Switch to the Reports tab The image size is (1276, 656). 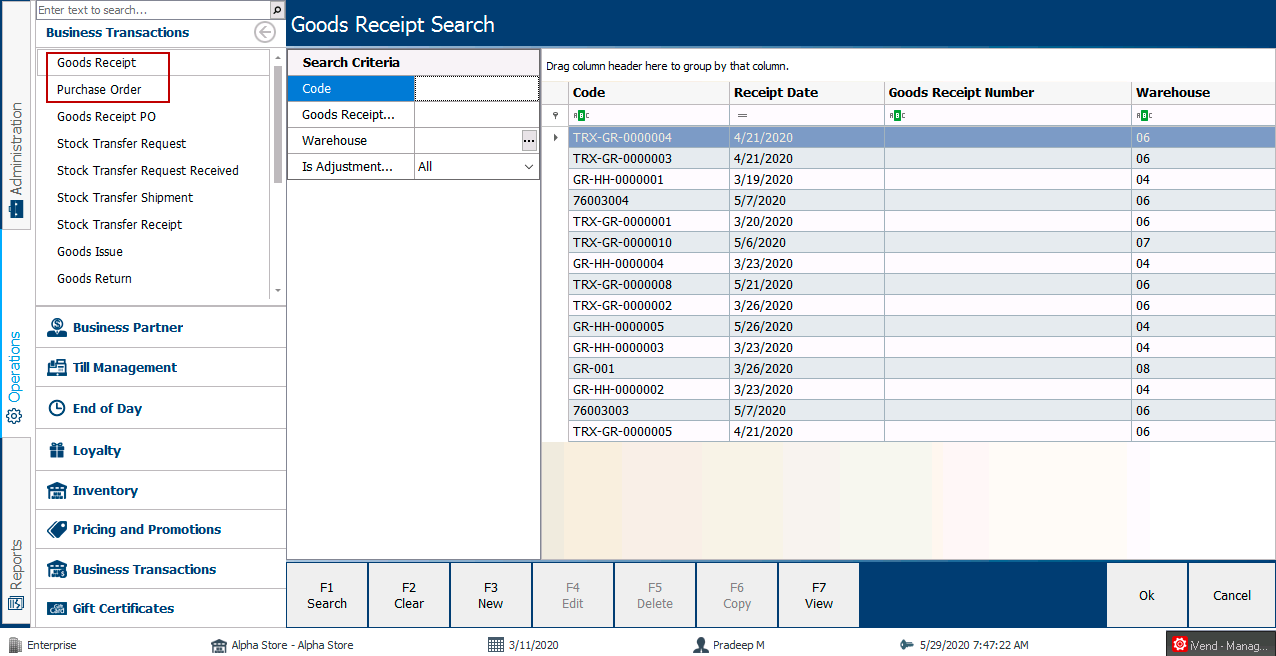[x=16, y=570]
